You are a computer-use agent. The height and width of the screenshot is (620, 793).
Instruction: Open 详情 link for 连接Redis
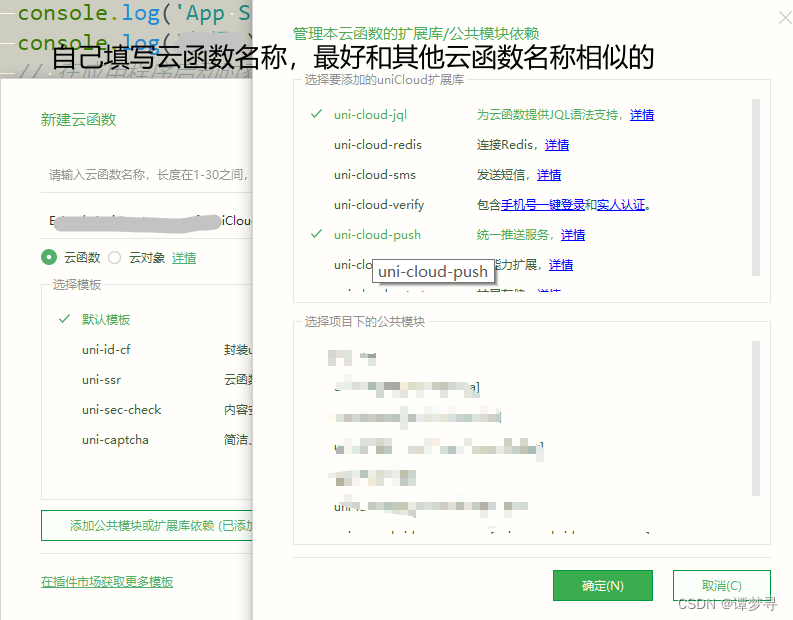pyautogui.click(x=557, y=145)
